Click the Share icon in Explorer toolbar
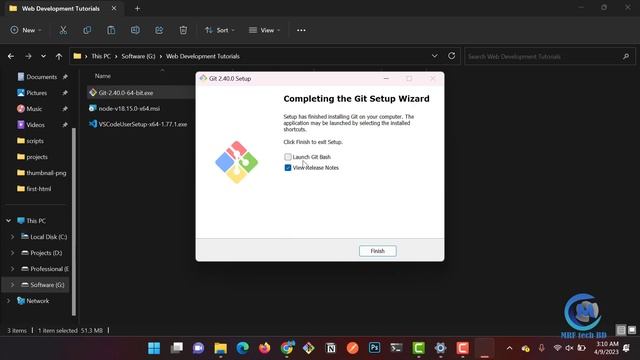Screen dimensions: 640x360 point(159,30)
